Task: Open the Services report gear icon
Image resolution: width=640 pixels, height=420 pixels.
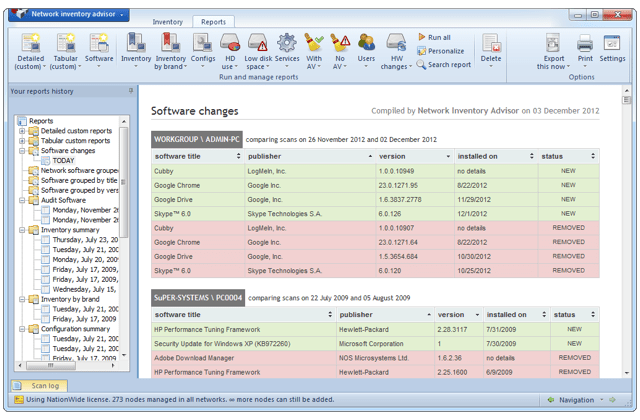Action: (287, 45)
